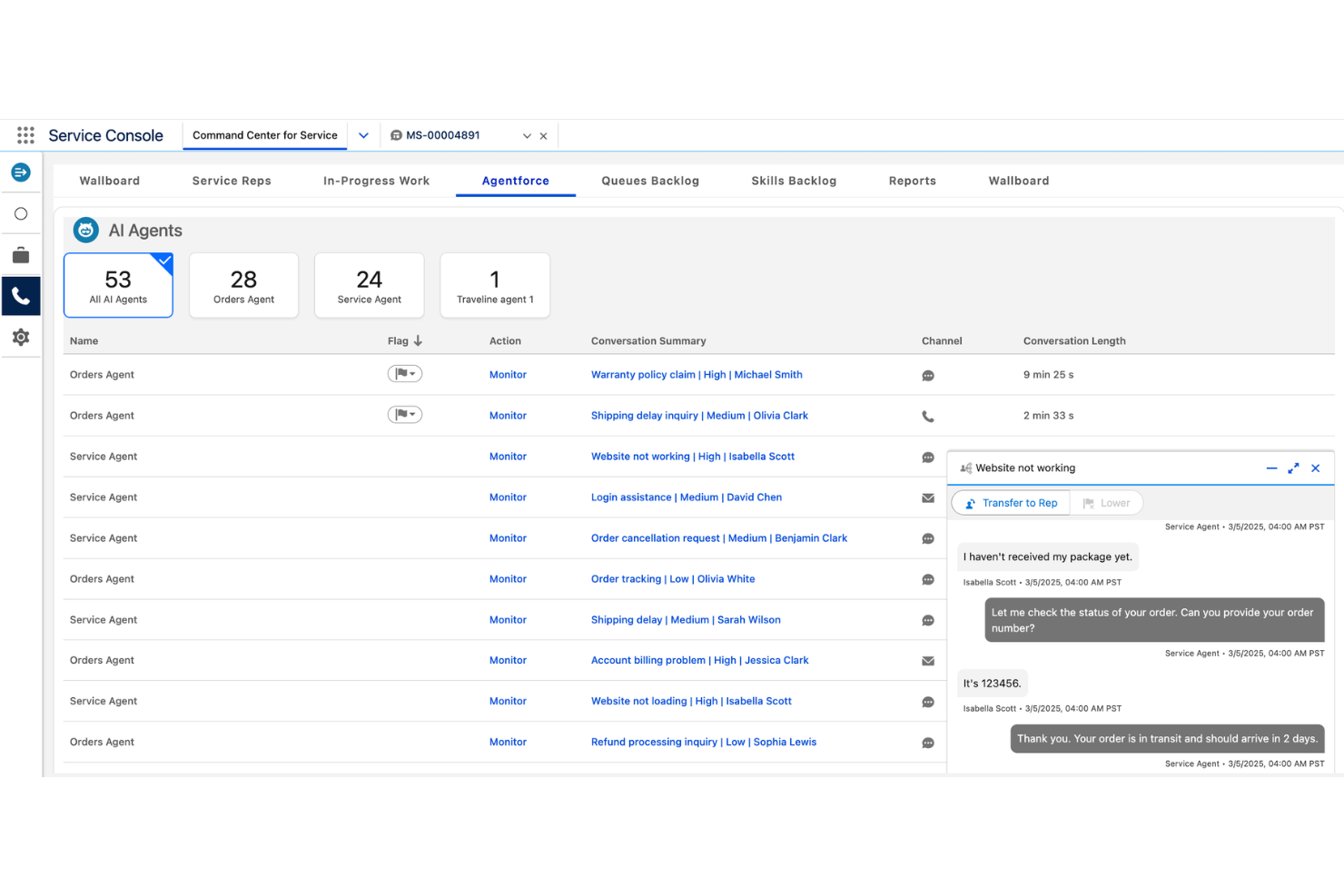Click the arrow icon atop the left sidebar
The height and width of the screenshot is (896, 1344).
(x=21, y=172)
